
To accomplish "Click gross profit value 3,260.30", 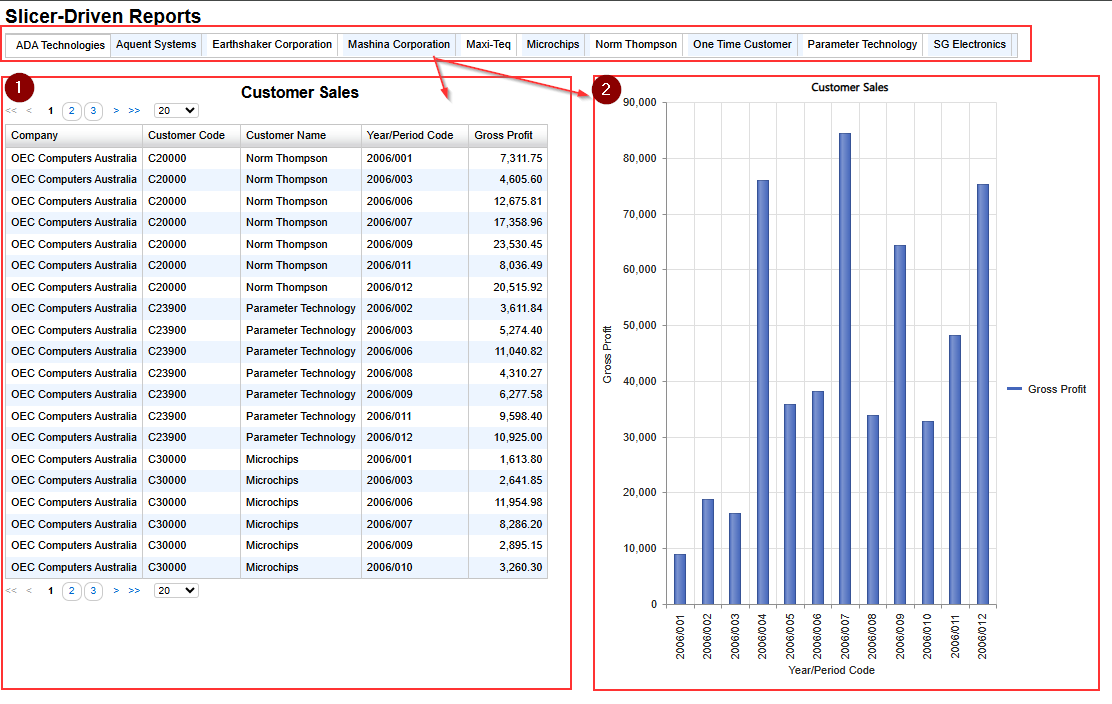I will 521,567.
